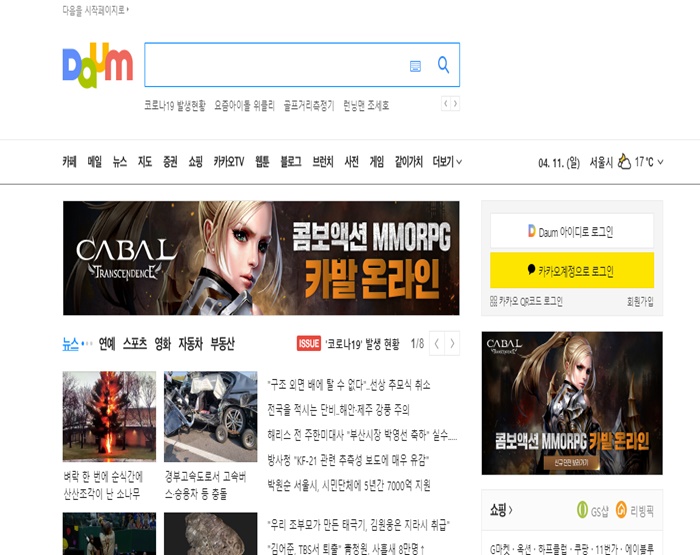Viewport: 700px width, 555px height.
Task: Open the 지도 menu item
Action: (145, 162)
